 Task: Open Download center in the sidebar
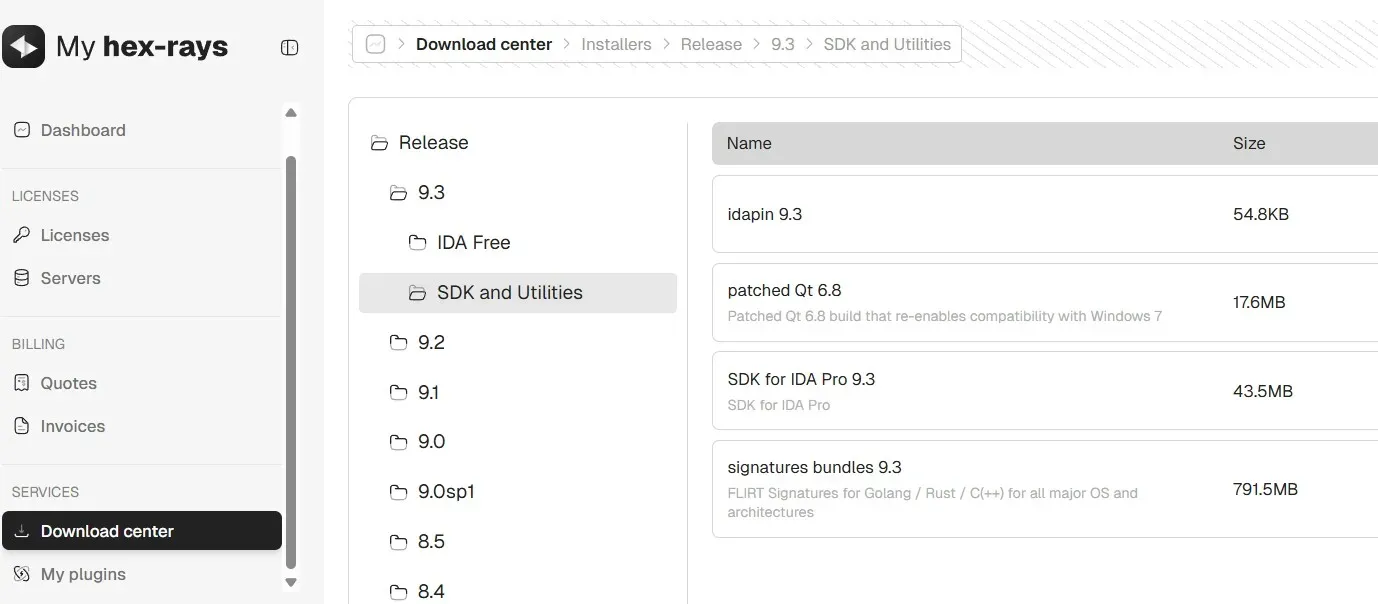pos(107,531)
